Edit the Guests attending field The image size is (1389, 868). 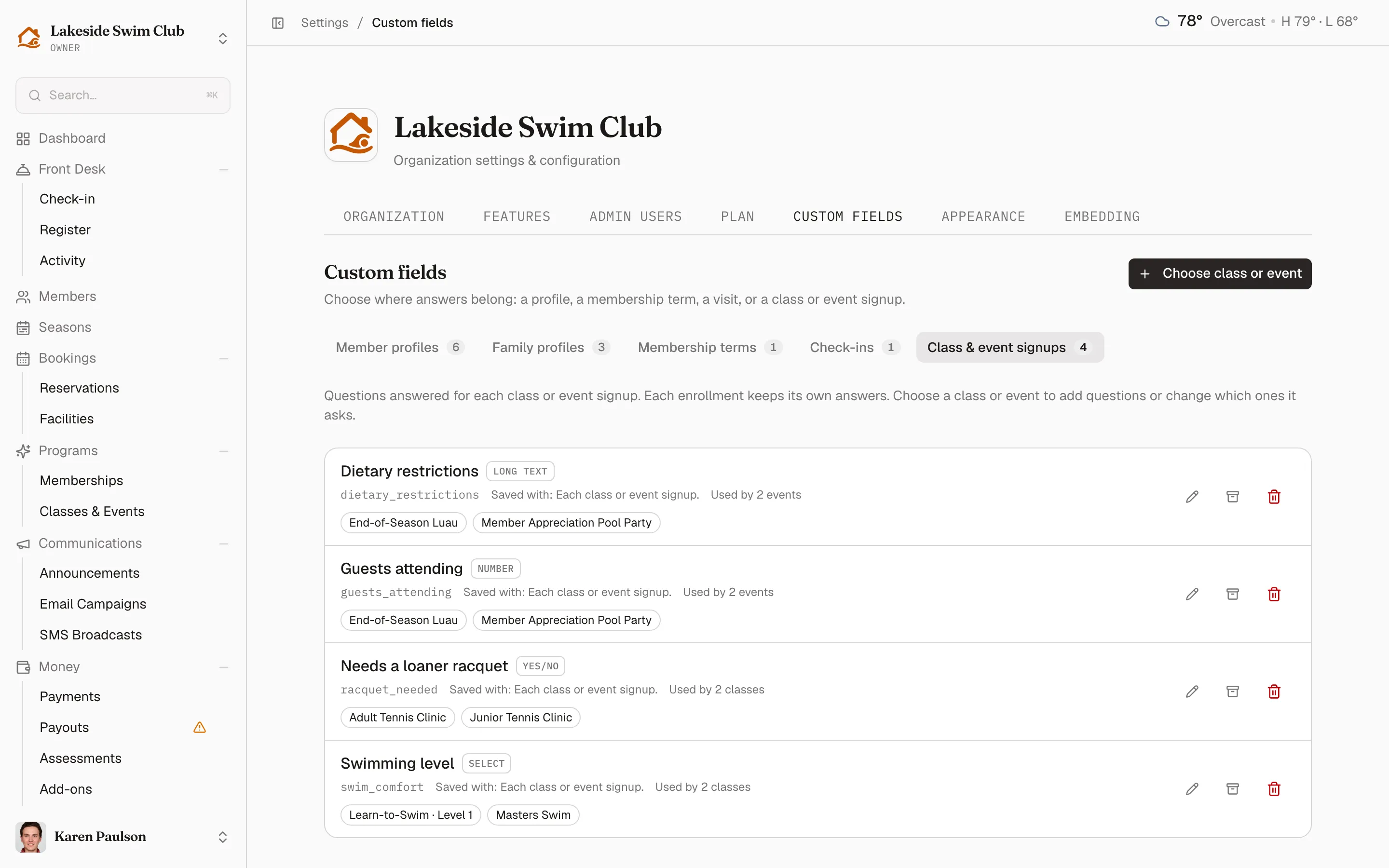[1192, 594]
